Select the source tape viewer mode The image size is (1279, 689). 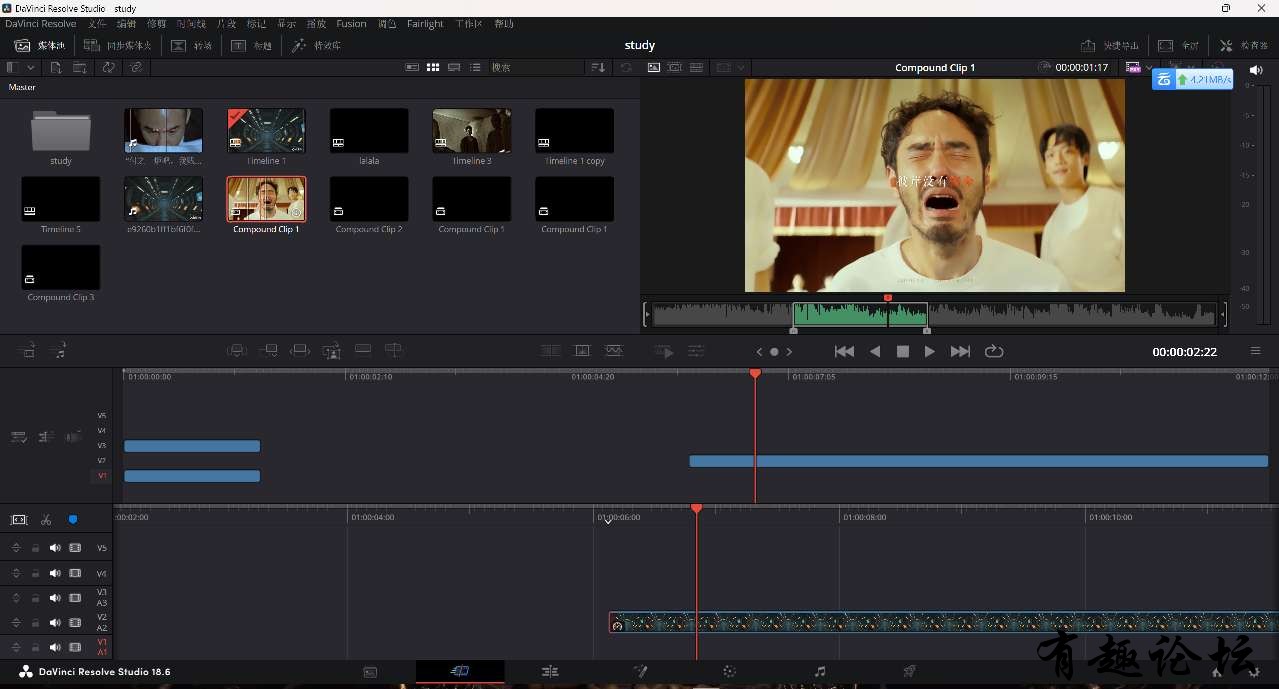click(675, 67)
